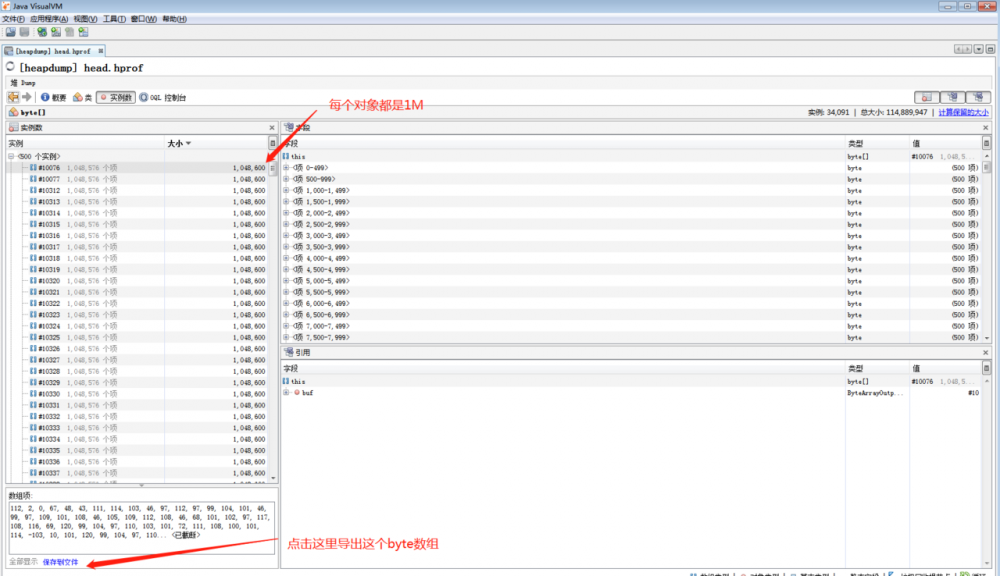Screen dimensions: 1000x576
Task: Expand the <项 5,000-5,499> field group
Action: [x=286, y=281]
